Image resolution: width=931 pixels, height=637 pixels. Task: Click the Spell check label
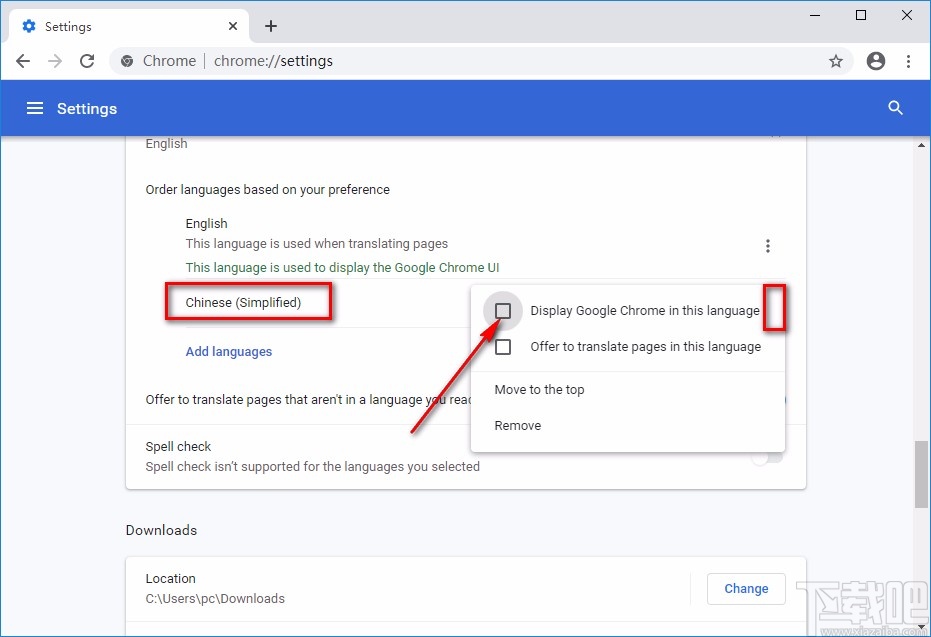[178, 446]
